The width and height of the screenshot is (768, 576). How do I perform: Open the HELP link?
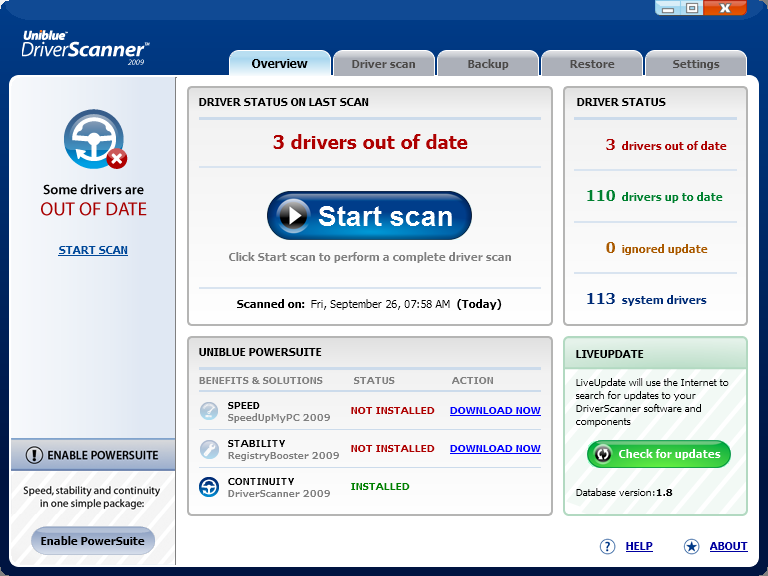[x=639, y=546]
